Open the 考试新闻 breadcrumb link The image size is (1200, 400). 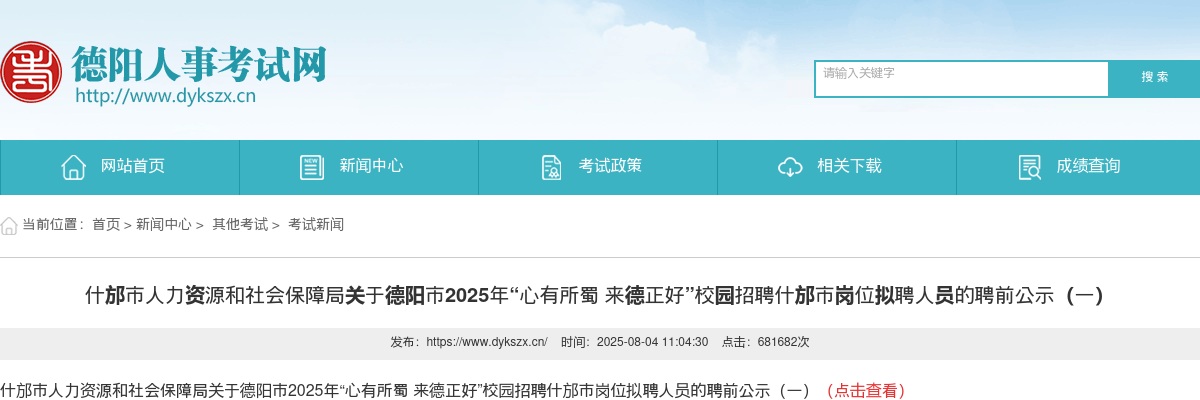(316, 225)
